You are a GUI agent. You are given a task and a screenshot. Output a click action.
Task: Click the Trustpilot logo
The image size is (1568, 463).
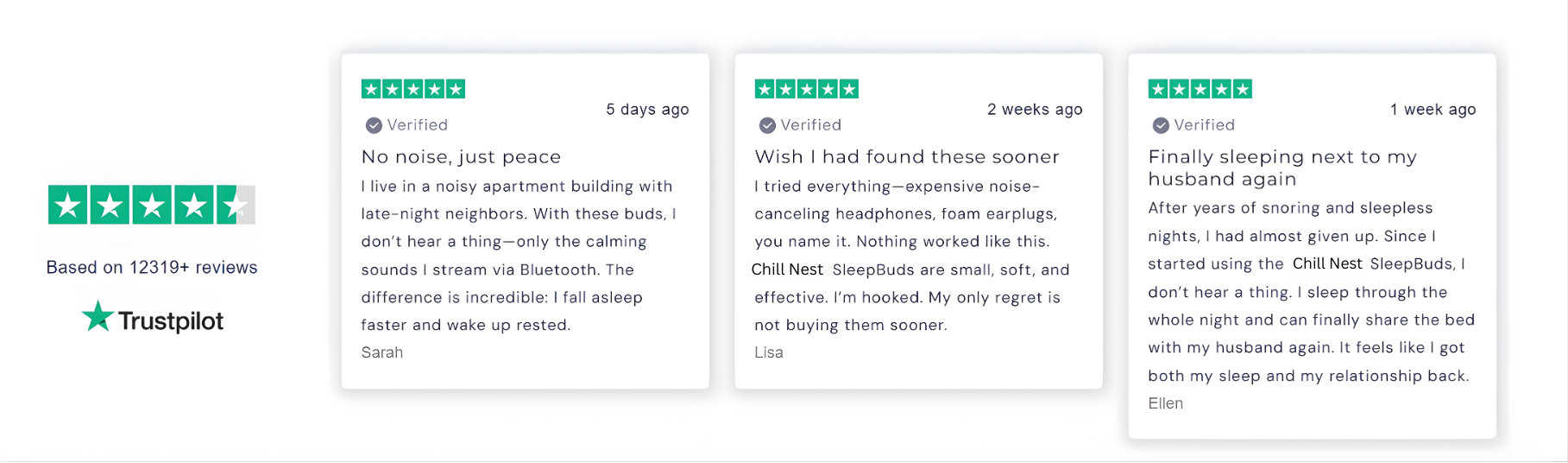point(153,320)
